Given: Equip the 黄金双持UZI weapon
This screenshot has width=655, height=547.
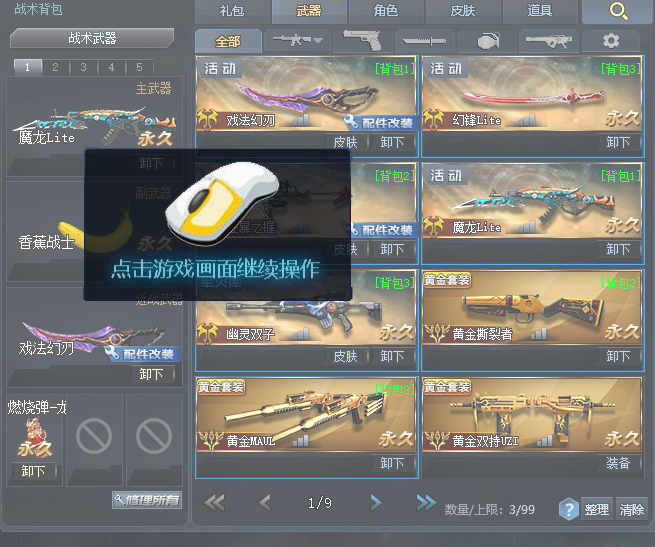Looking at the screenshot, I should [618, 463].
